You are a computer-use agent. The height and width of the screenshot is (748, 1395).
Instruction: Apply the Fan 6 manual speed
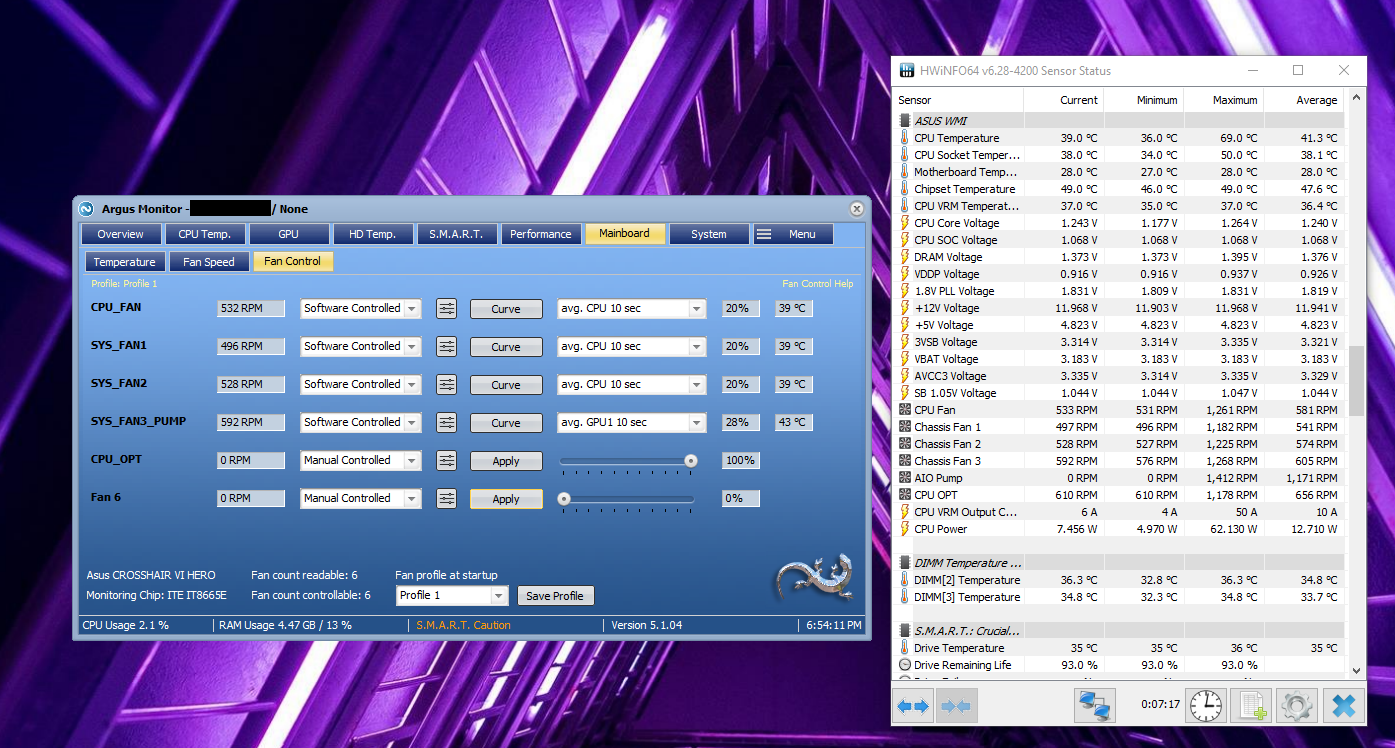coord(506,499)
